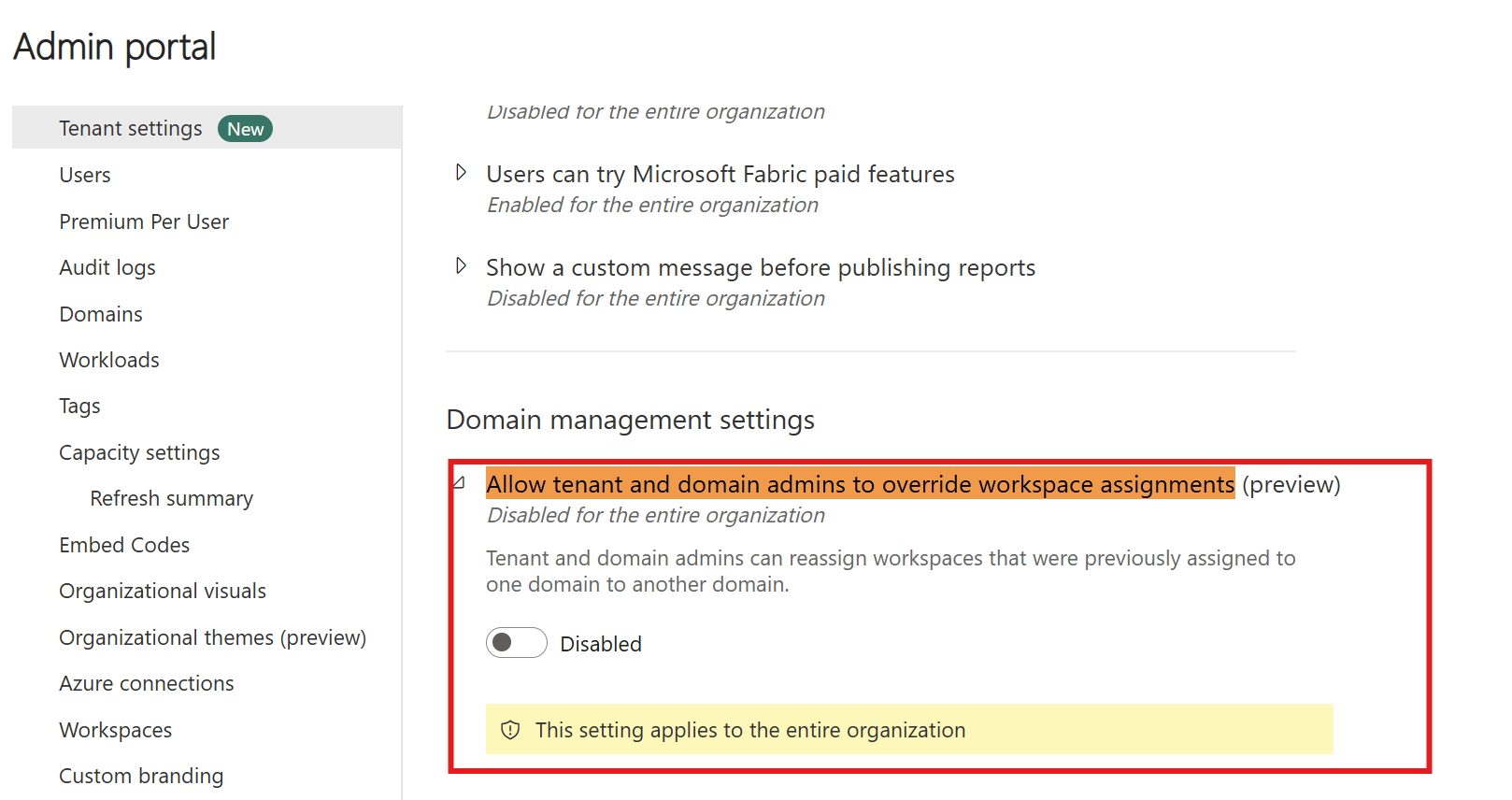Click 'Domain management settings' heading
This screenshot has width=1512, height=800.
point(631,421)
